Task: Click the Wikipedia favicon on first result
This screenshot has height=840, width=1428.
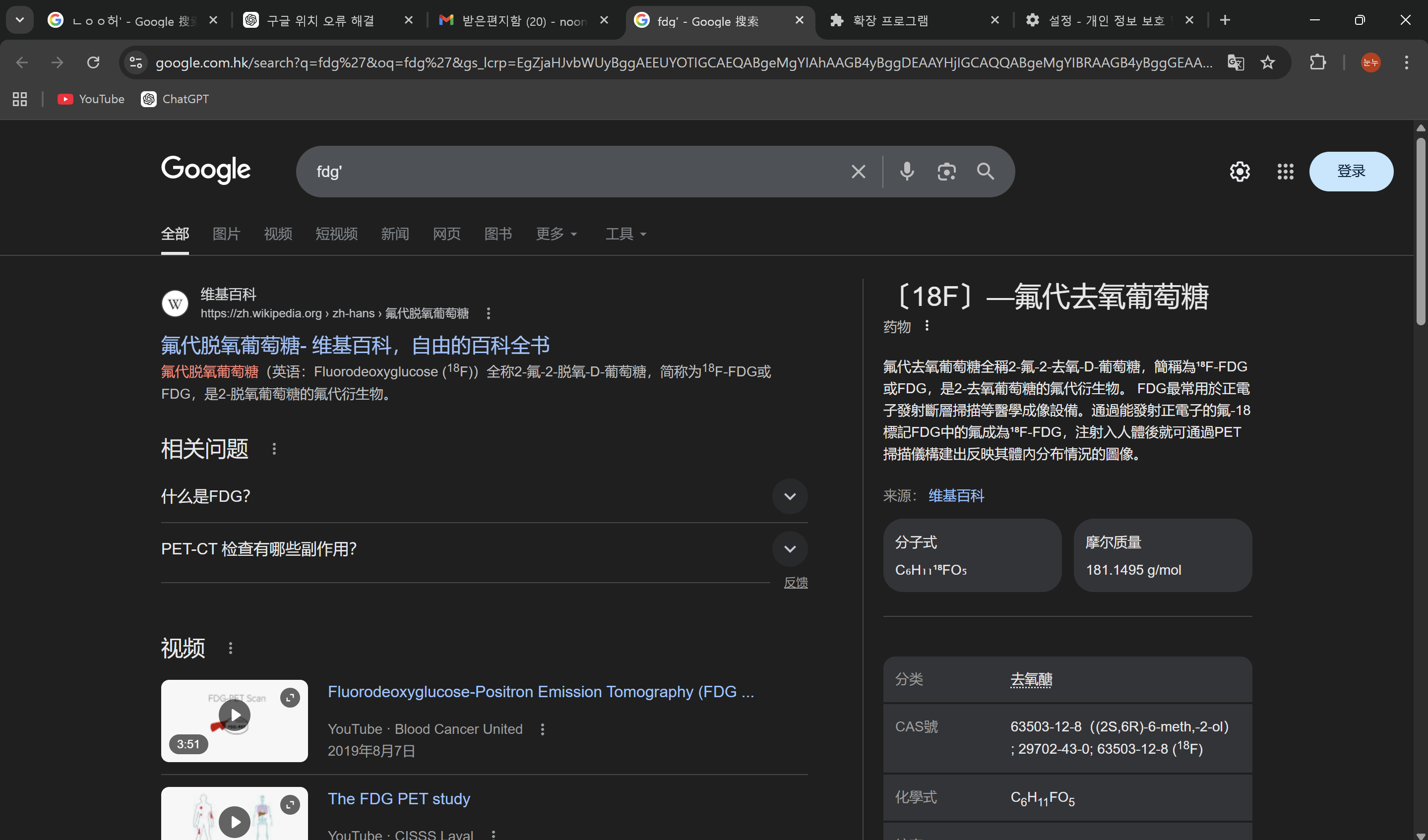Action: (175, 303)
